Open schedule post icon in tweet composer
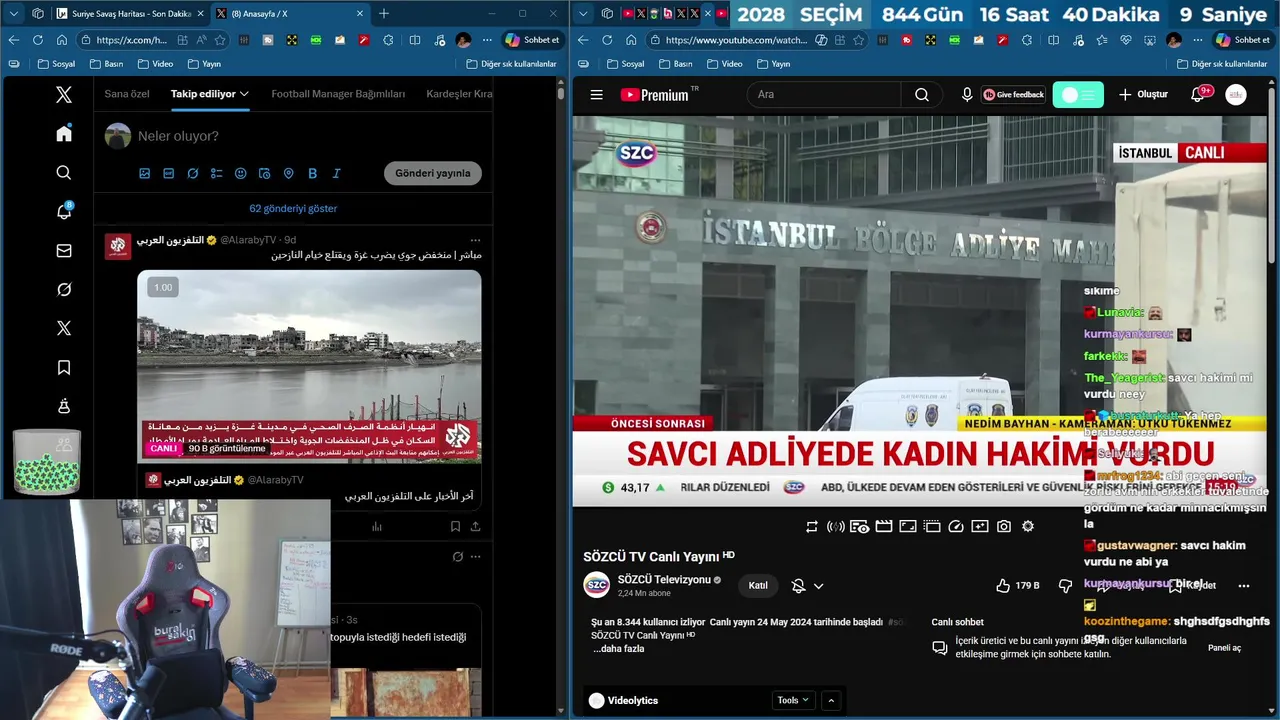 pyautogui.click(x=264, y=173)
